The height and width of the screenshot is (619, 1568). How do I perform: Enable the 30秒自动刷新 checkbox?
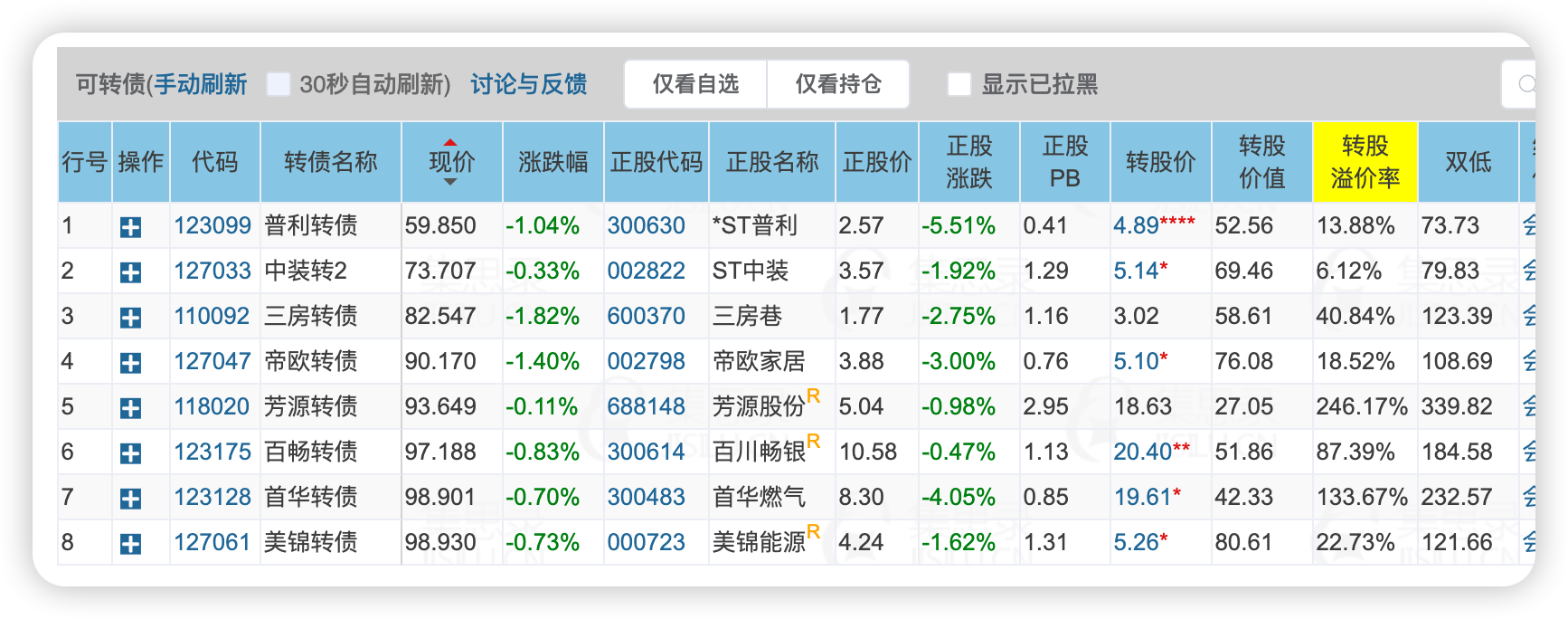click(279, 84)
